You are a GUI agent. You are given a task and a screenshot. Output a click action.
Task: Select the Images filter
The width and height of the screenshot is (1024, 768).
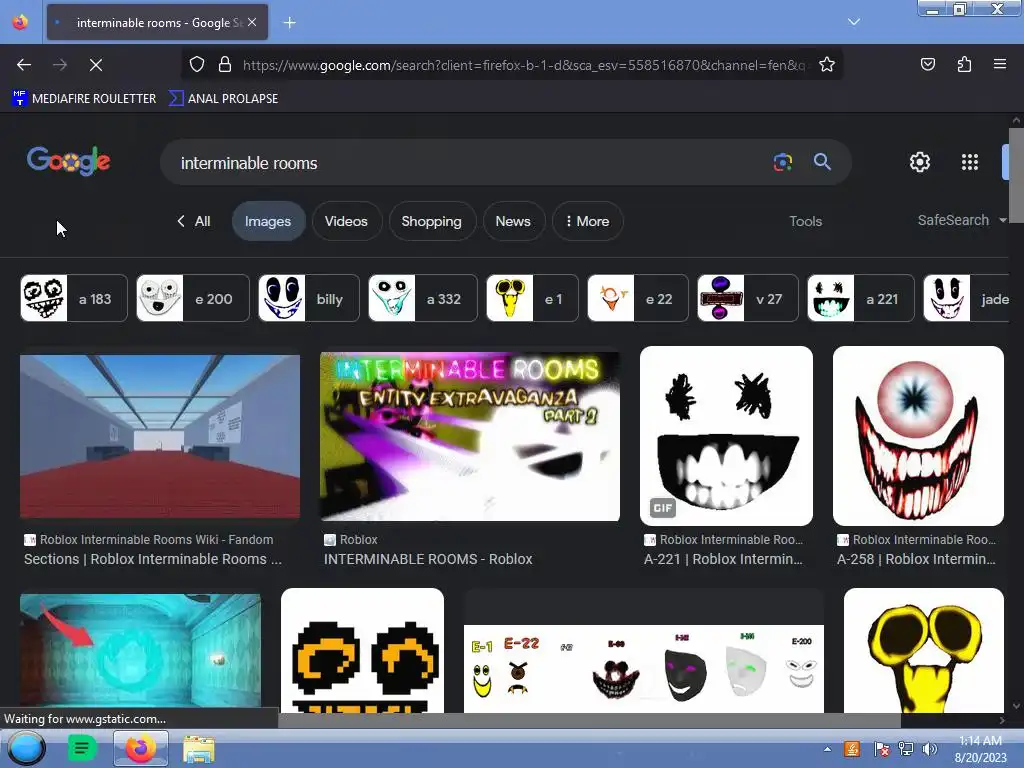point(268,221)
